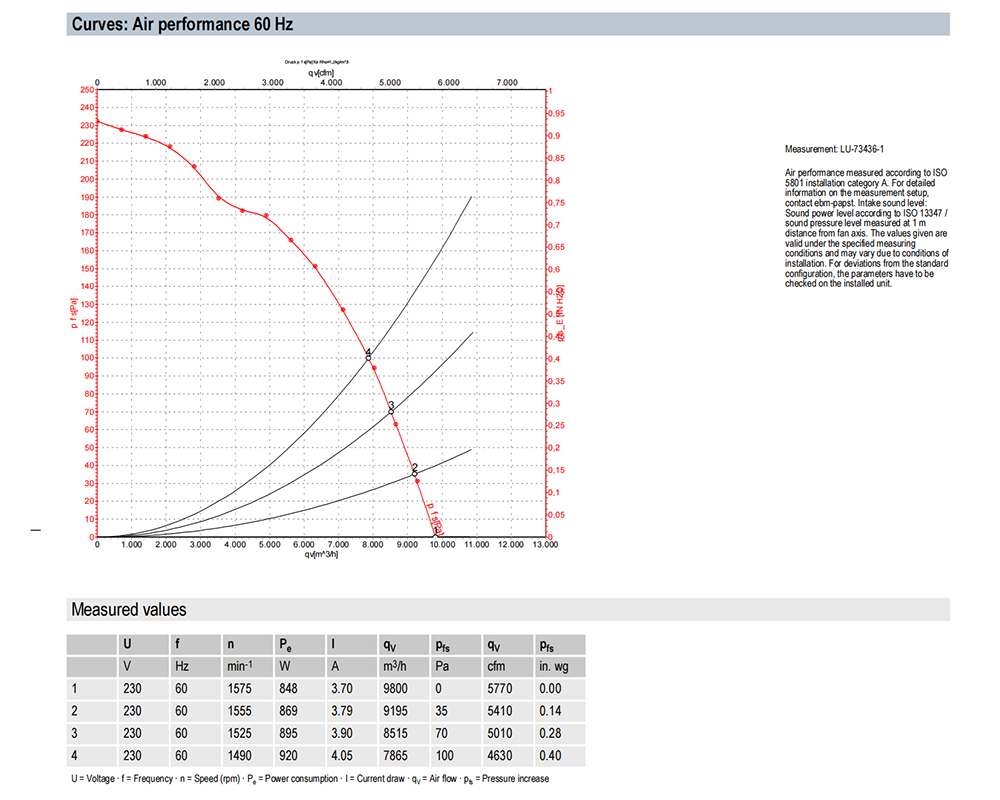
Task: Click the 9800 airflow value in row 1
Action: click(x=395, y=689)
